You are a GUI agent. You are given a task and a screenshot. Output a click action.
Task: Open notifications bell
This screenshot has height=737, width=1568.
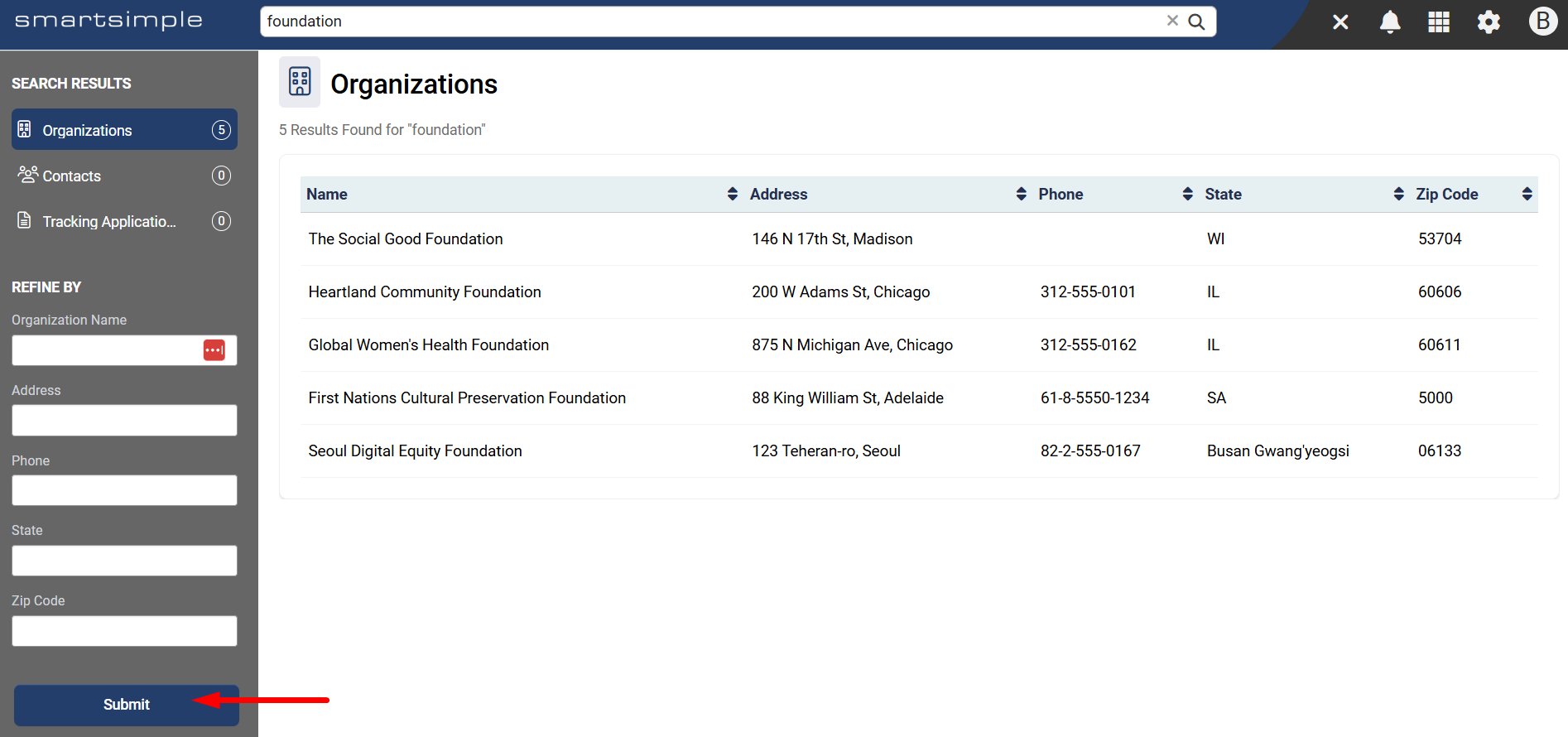click(x=1390, y=22)
